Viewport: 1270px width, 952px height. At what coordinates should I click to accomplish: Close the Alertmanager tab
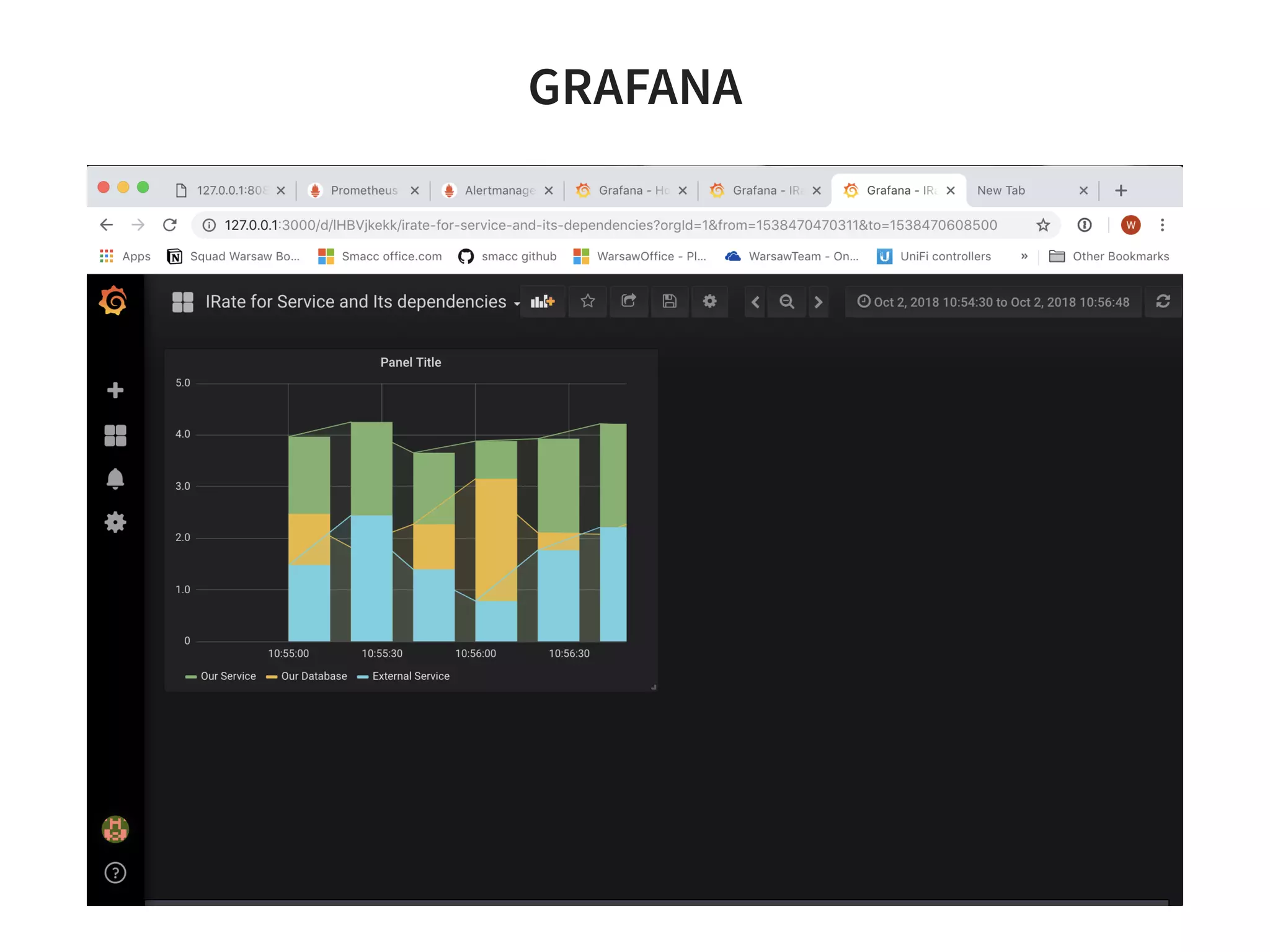(549, 190)
